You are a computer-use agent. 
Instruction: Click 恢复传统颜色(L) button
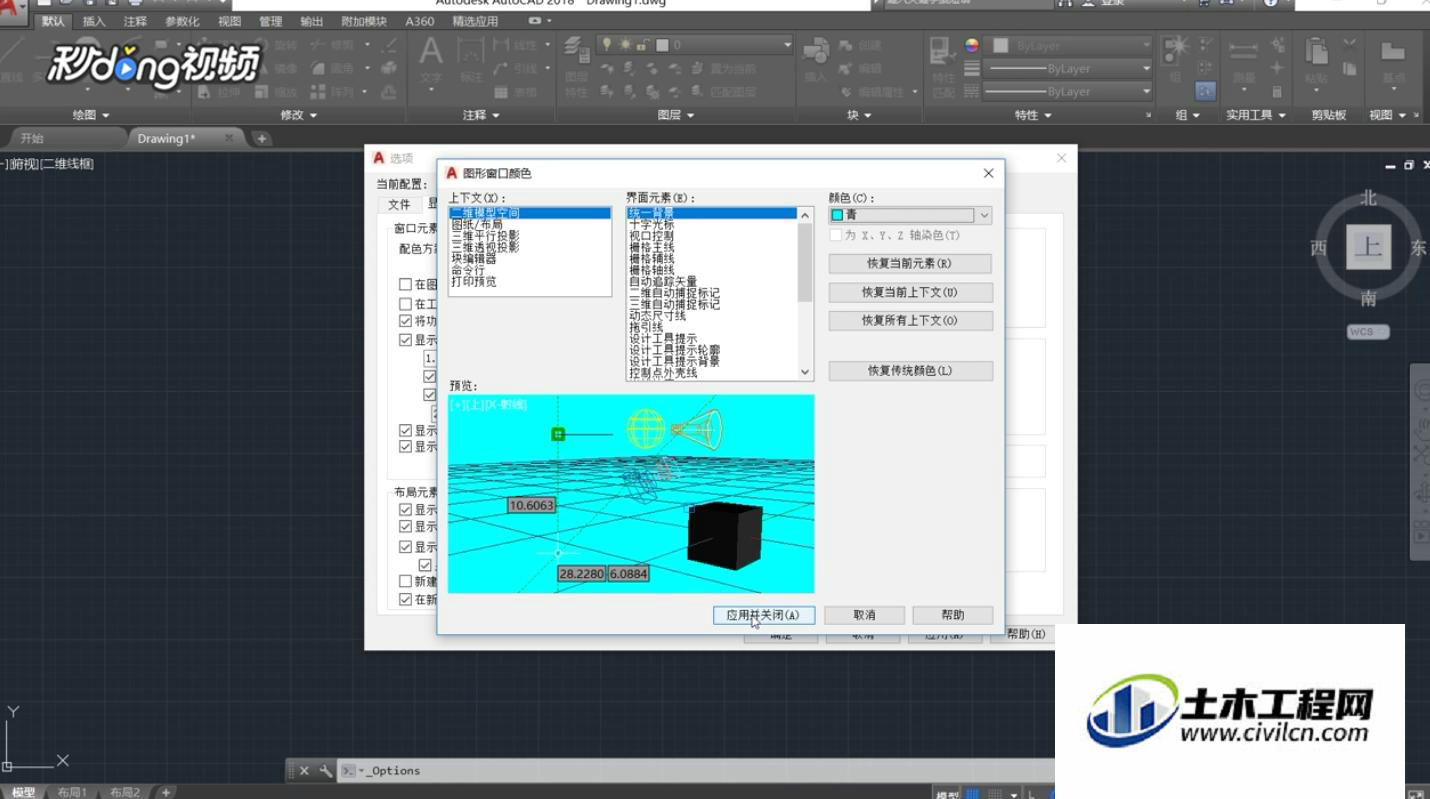pyautogui.click(x=909, y=370)
